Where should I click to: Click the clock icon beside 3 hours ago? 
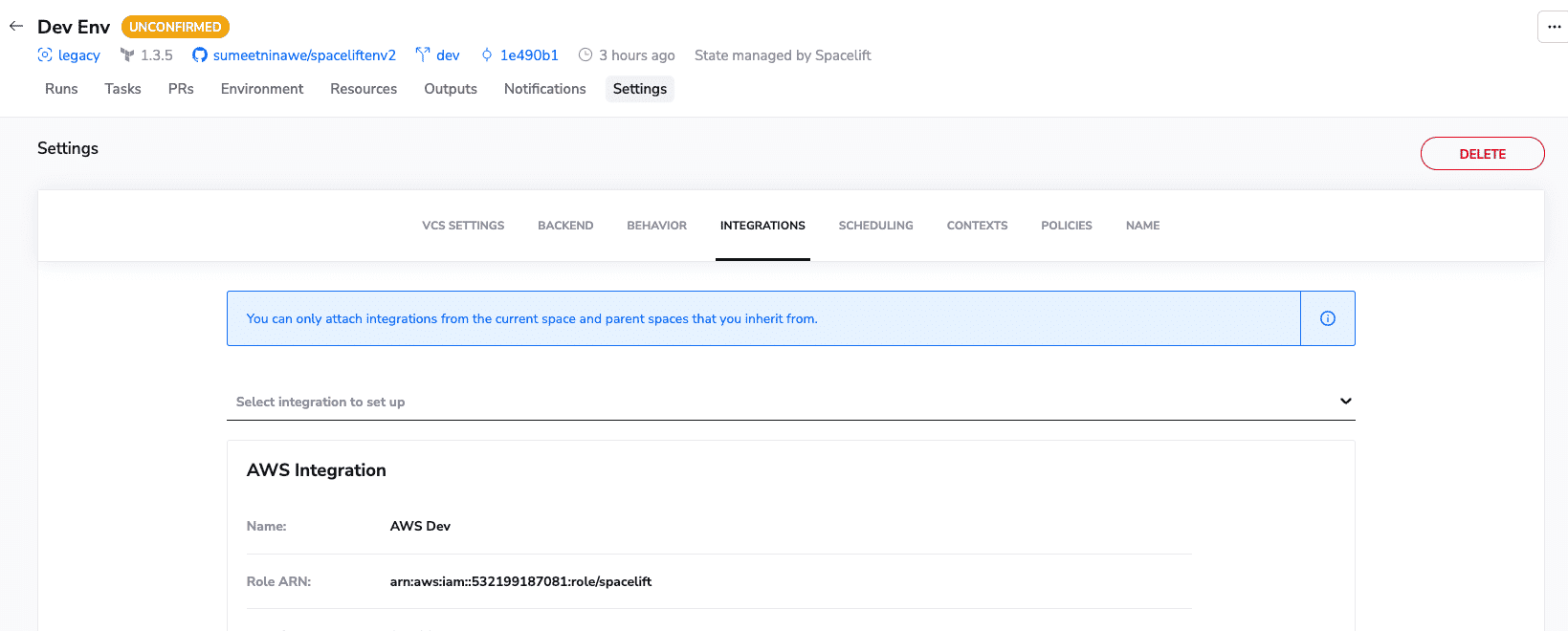click(x=585, y=55)
